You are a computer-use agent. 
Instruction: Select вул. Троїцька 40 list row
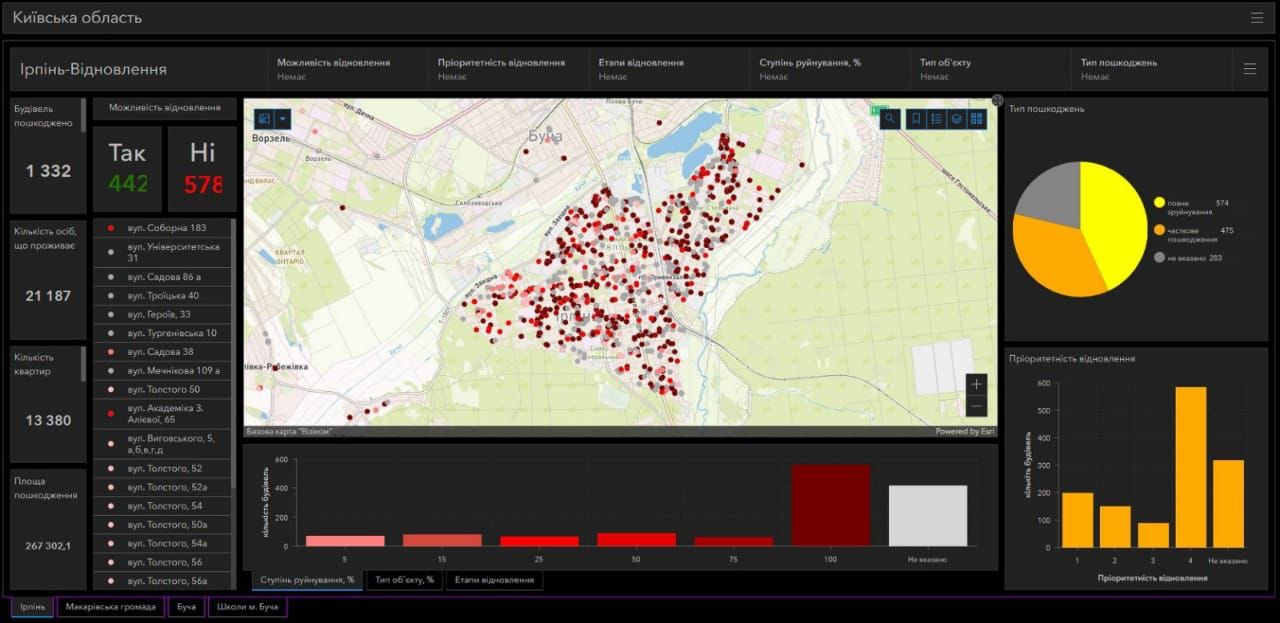tap(162, 296)
